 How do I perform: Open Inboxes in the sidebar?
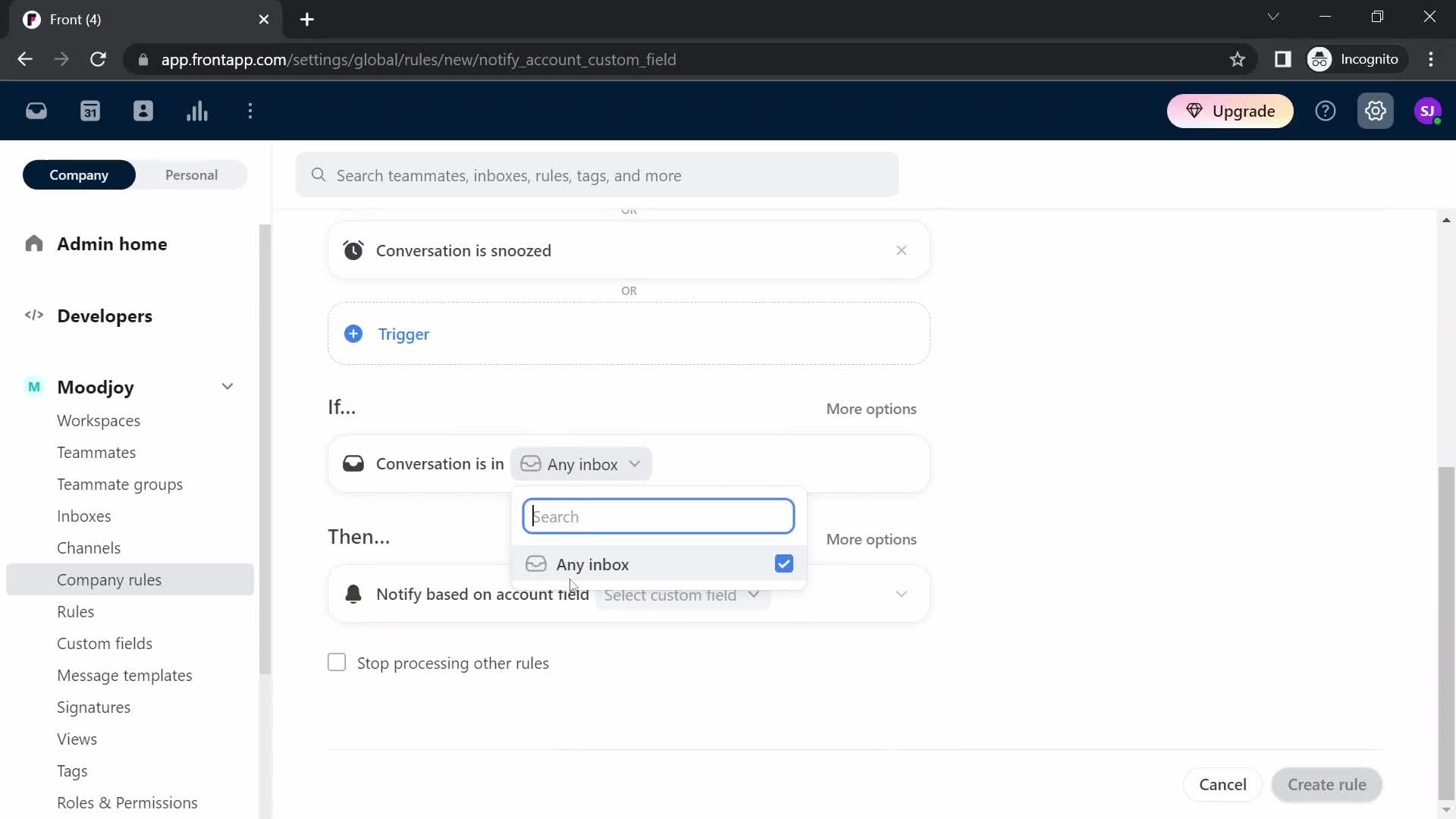click(x=84, y=516)
